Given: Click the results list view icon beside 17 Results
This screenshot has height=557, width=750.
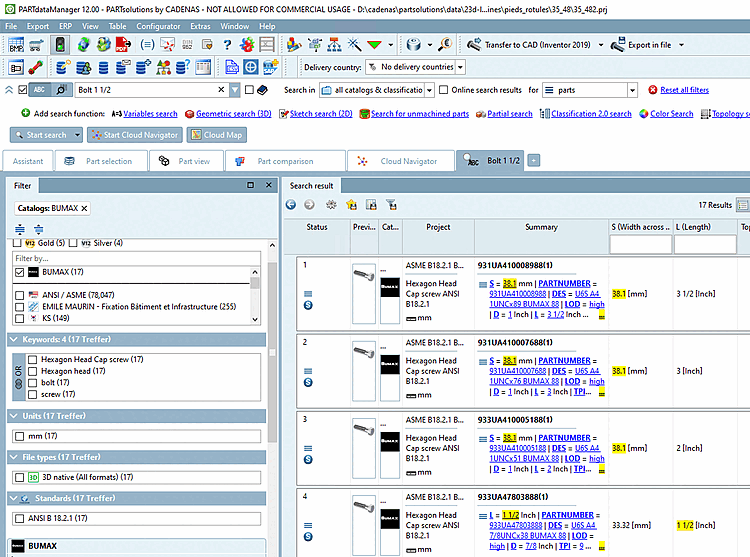Looking at the screenshot, I should 742,205.
